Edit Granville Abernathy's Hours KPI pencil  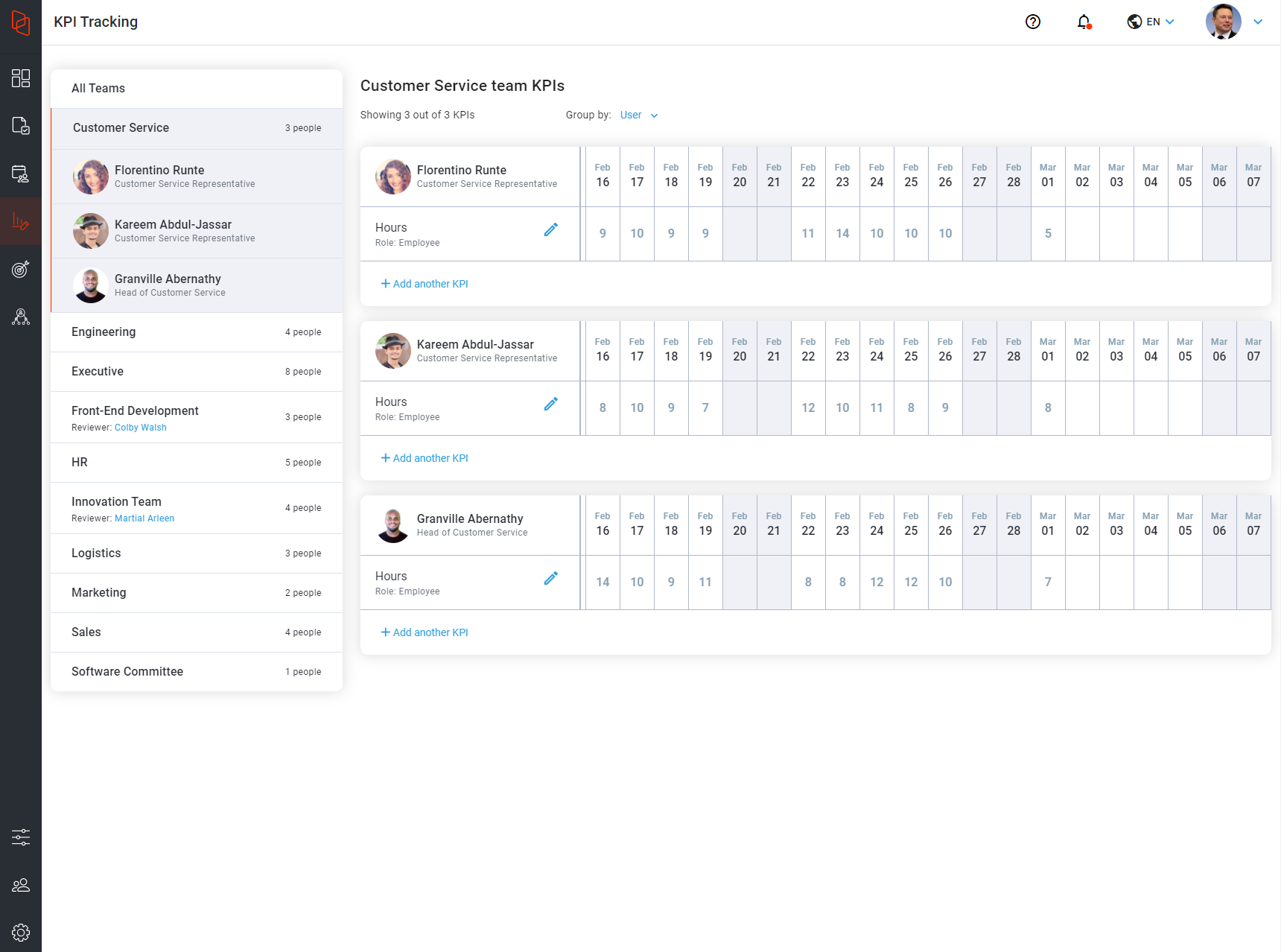coord(550,579)
